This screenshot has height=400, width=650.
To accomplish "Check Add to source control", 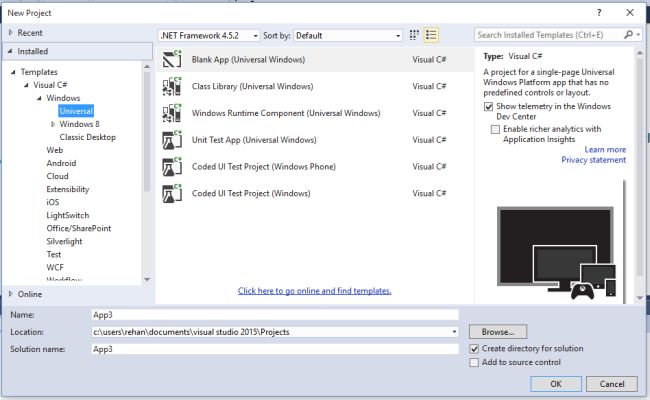I will click(474, 363).
